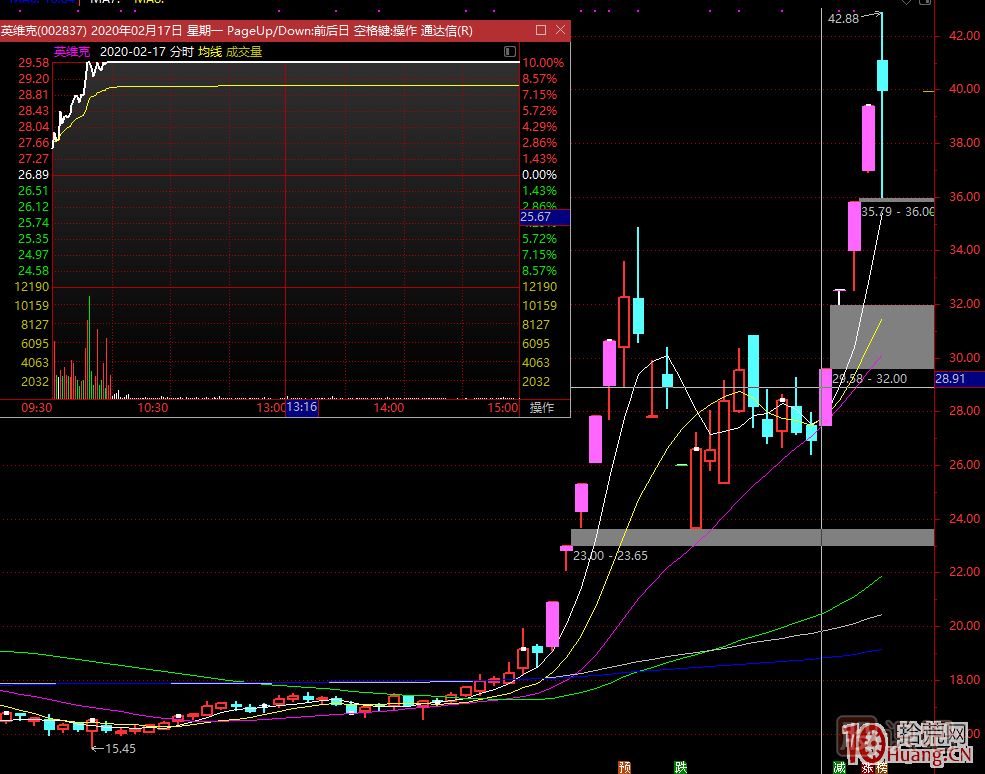Screen dimensions: 985x774
Task: Click the 预 event marker icon
Action: 625,767
